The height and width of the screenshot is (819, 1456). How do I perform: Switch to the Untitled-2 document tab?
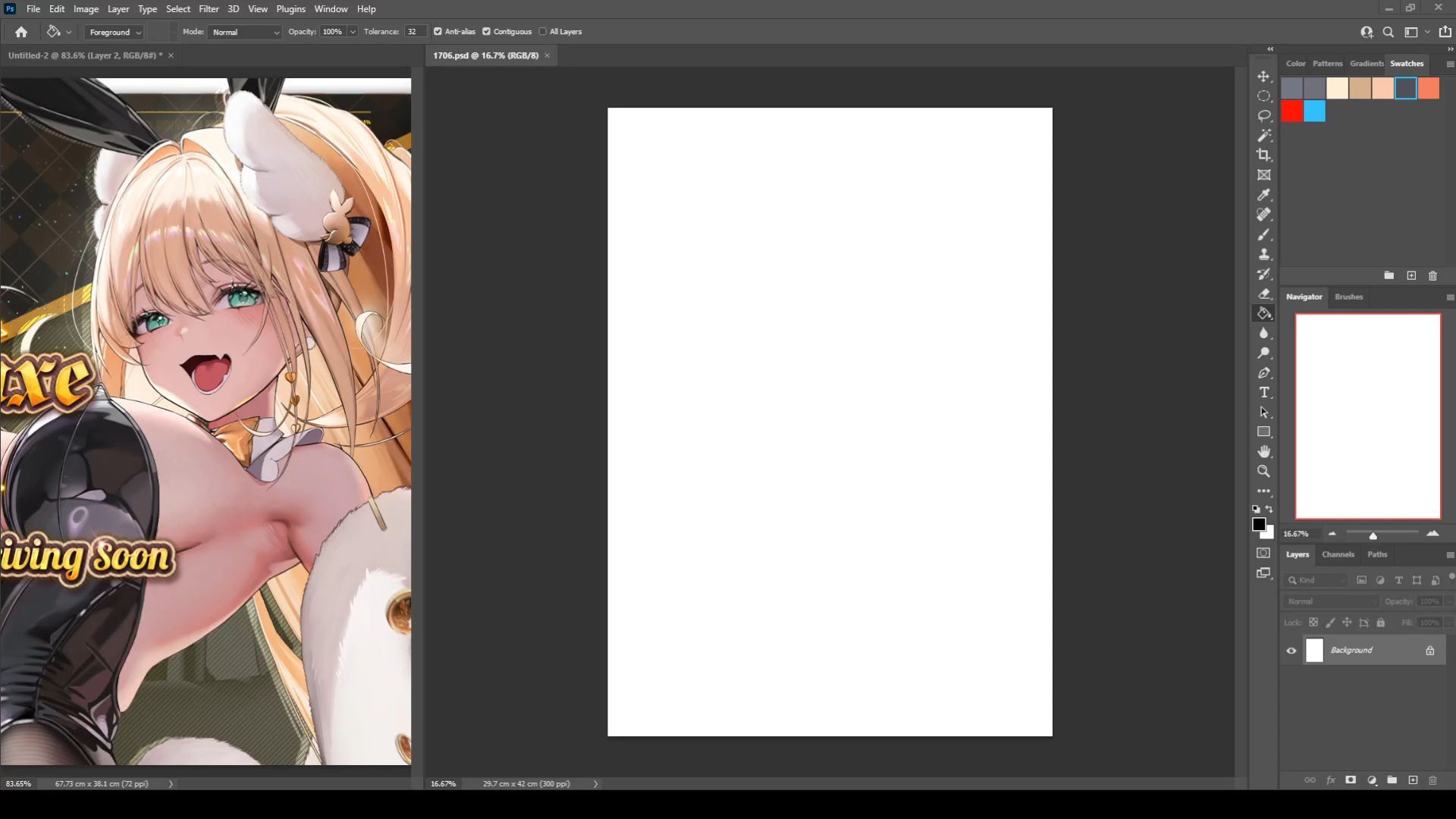pos(85,55)
